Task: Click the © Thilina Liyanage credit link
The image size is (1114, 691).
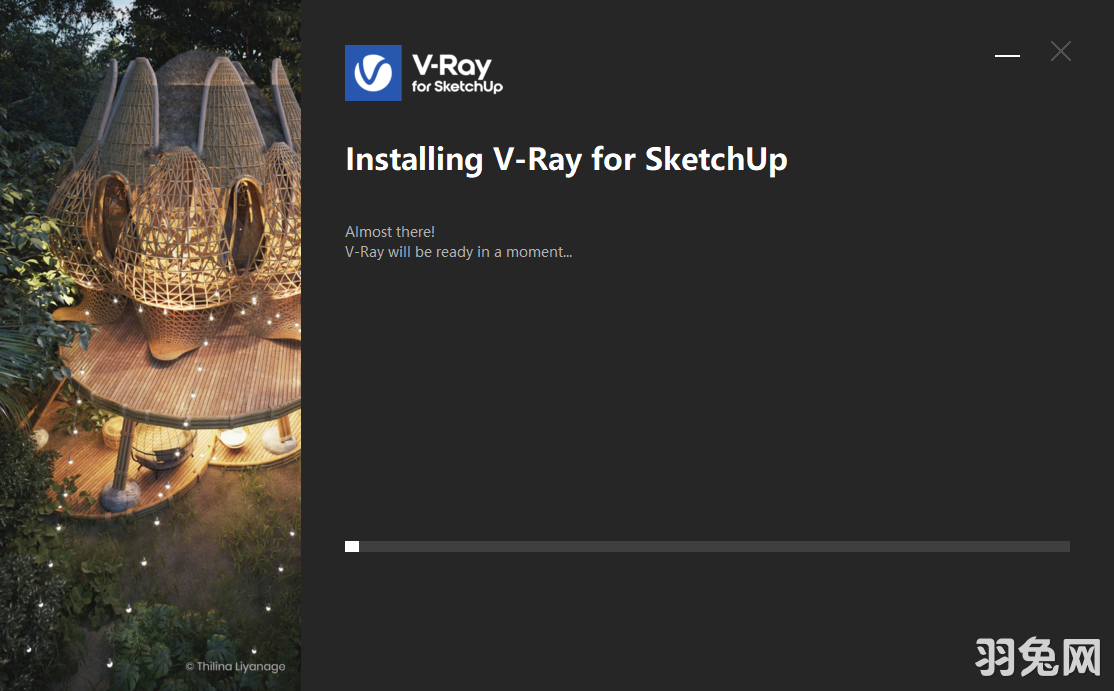Action: click(235, 665)
